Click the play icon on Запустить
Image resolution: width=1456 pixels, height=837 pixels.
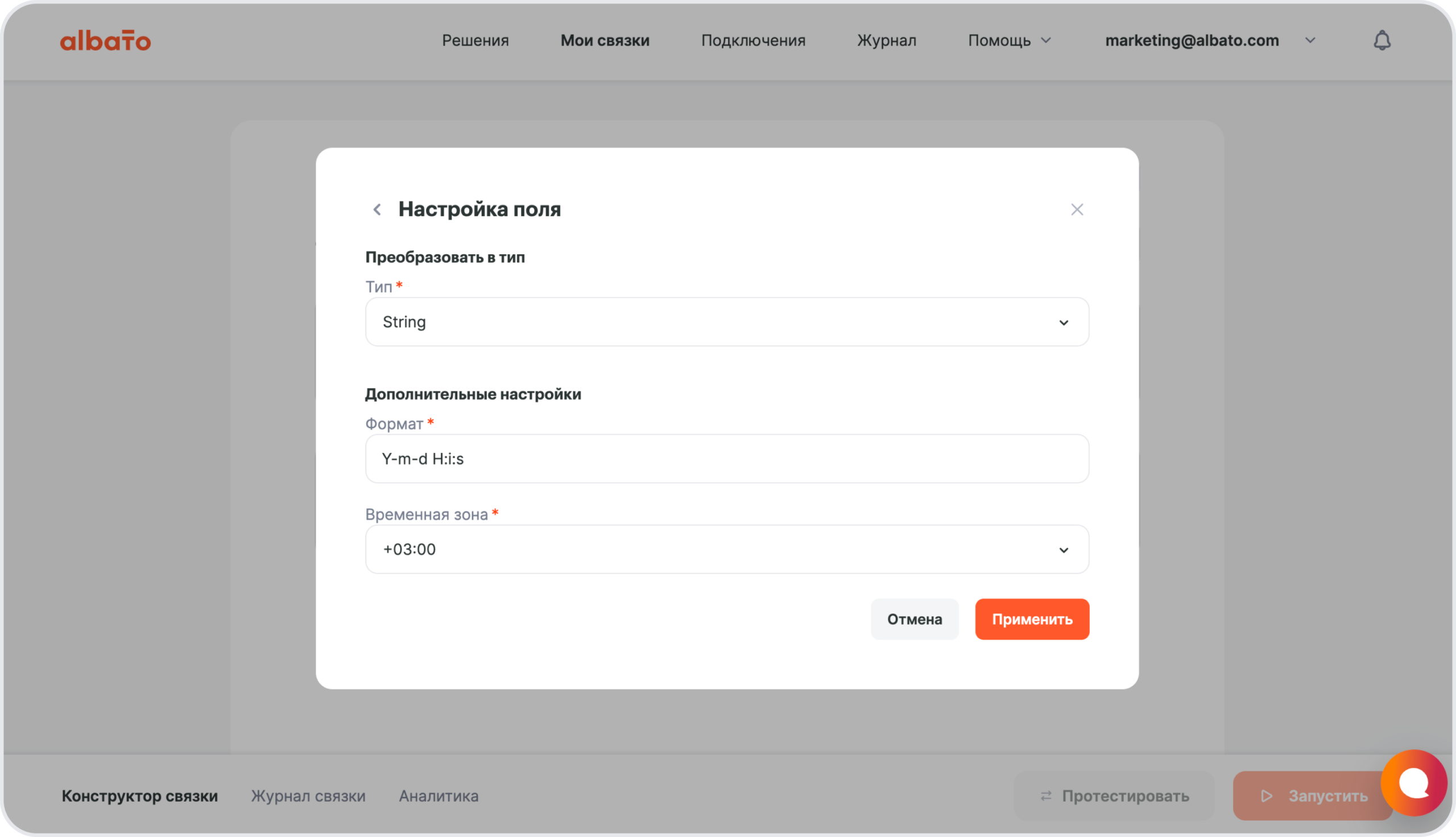(x=1267, y=795)
